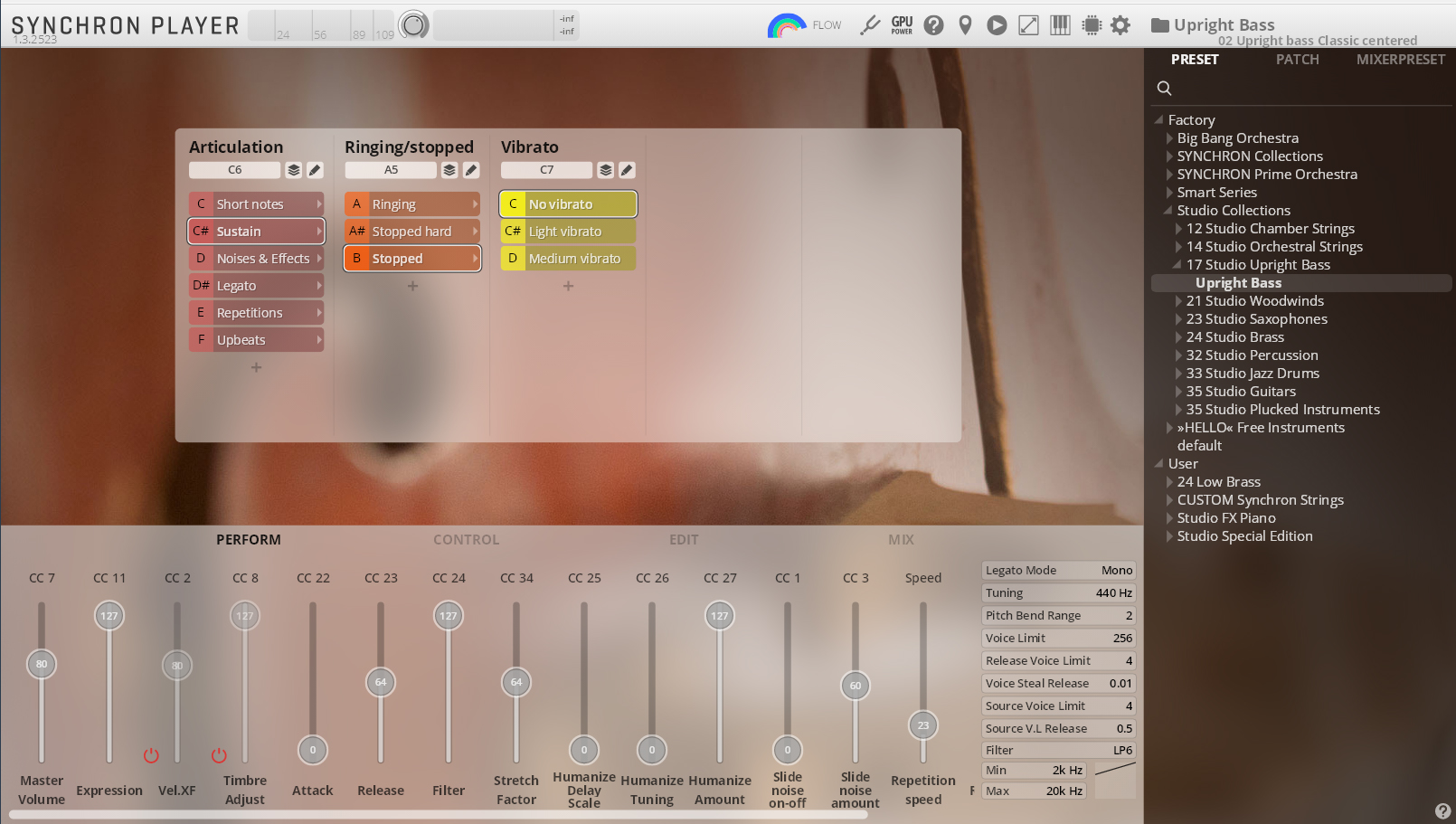
Task: Expand SYNCHRON Collections folder
Action: 1168,156
